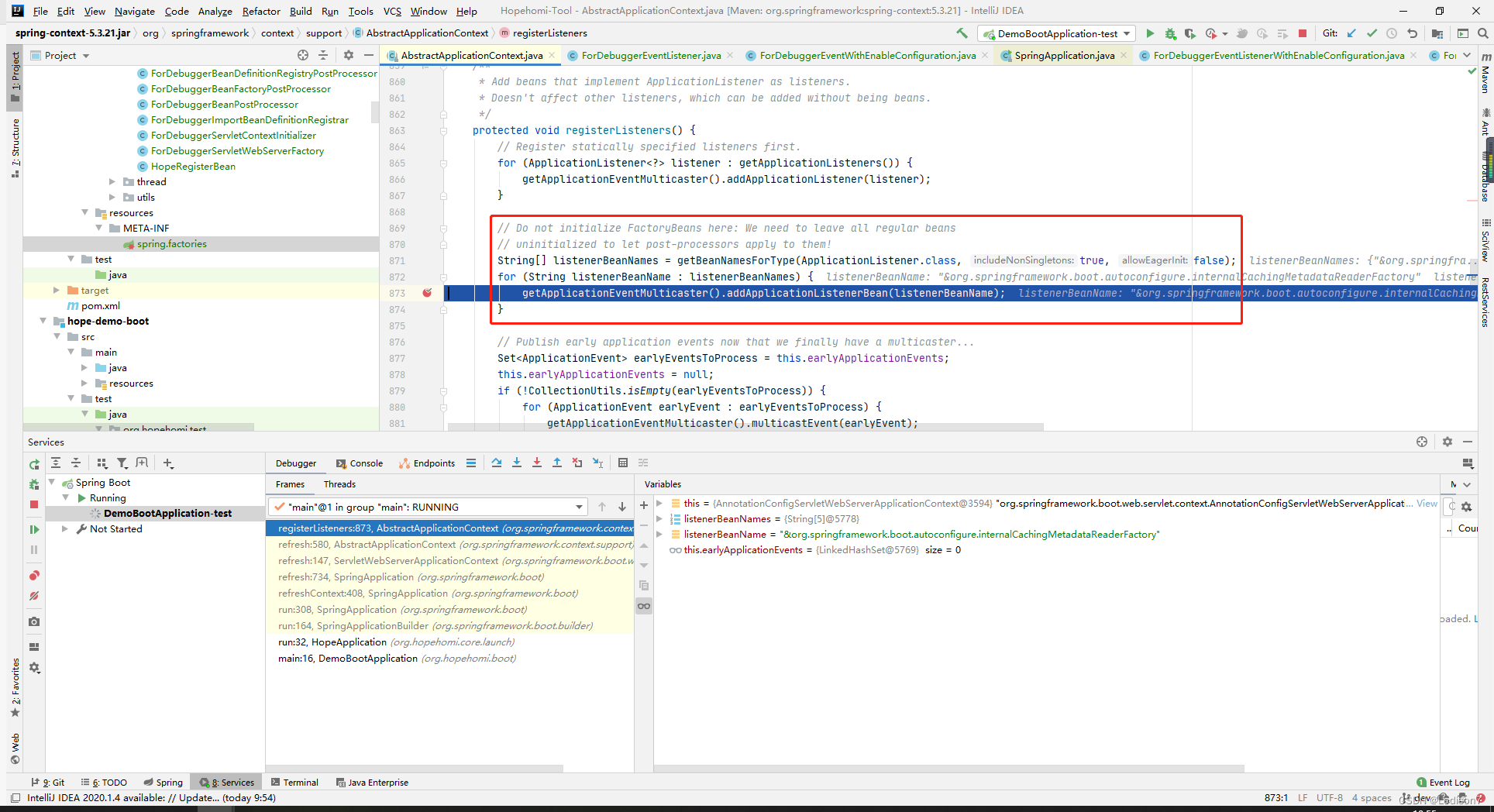Select pom.xml in Project tree

pyautogui.click(x=100, y=305)
